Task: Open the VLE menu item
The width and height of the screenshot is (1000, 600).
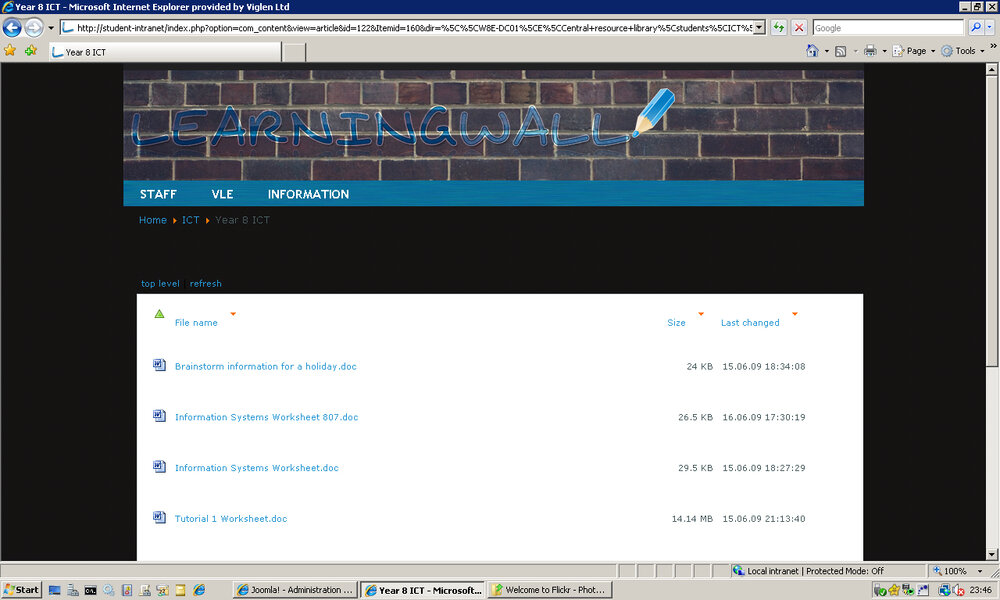Action: [222, 194]
